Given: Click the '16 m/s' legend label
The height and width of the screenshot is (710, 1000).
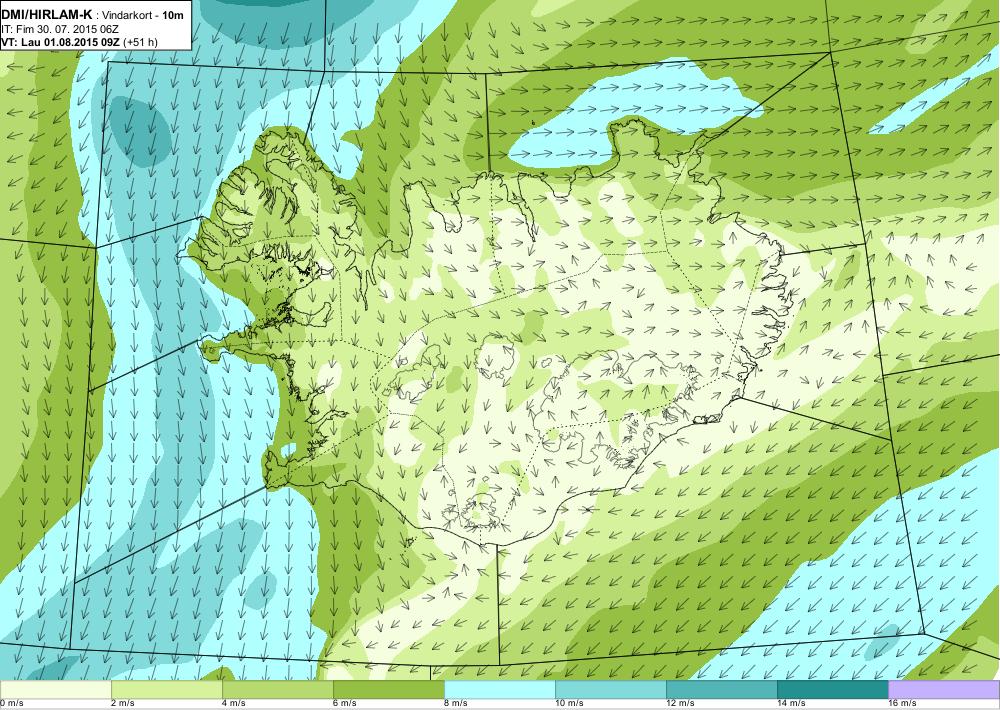Looking at the screenshot, I should [x=903, y=704].
